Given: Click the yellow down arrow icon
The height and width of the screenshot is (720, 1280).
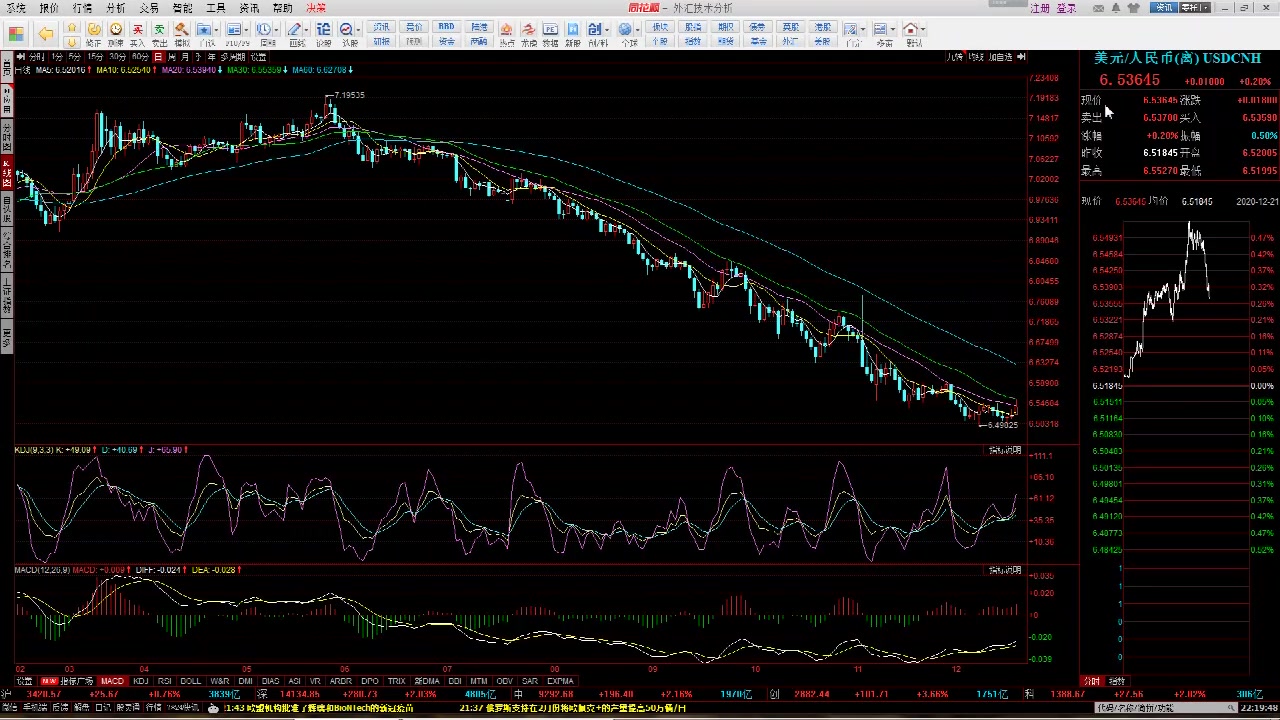Looking at the screenshot, I should [72, 42].
